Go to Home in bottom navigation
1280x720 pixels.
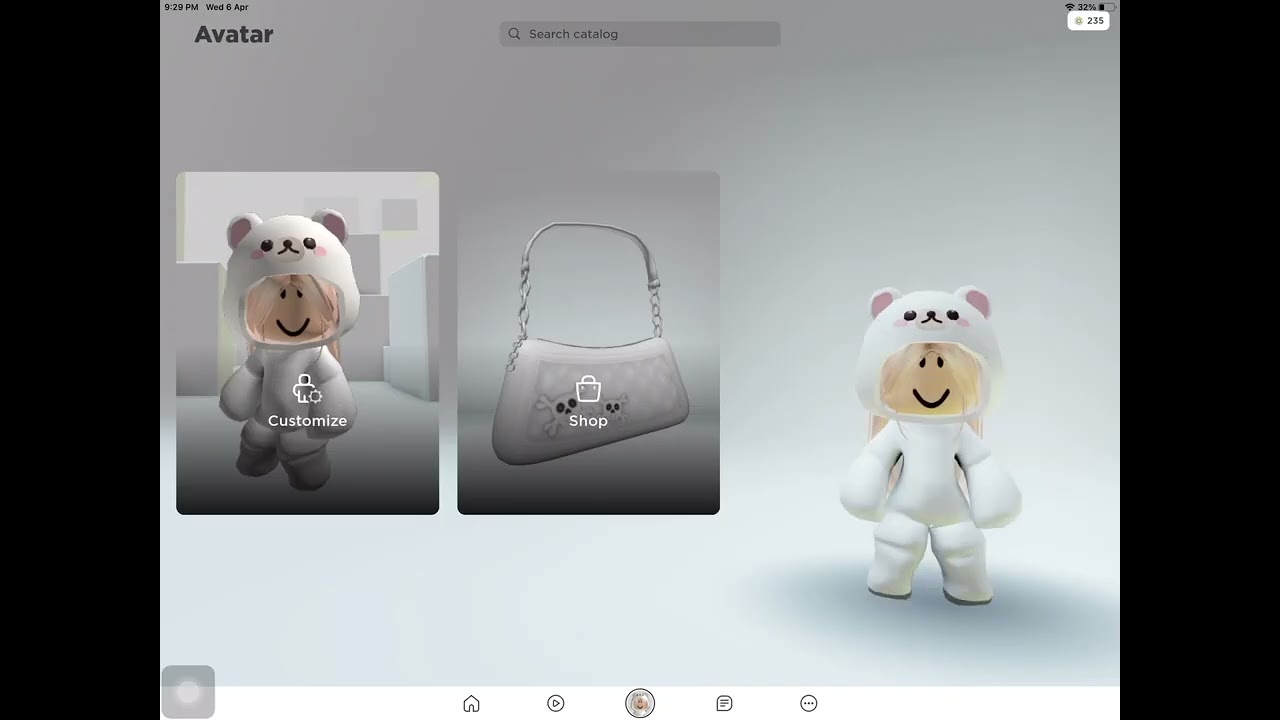click(x=471, y=704)
